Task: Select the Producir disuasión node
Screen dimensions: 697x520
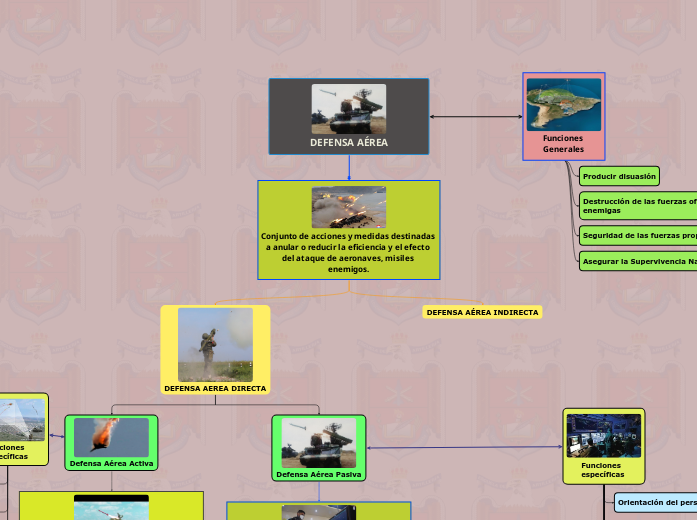Action: [619, 176]
